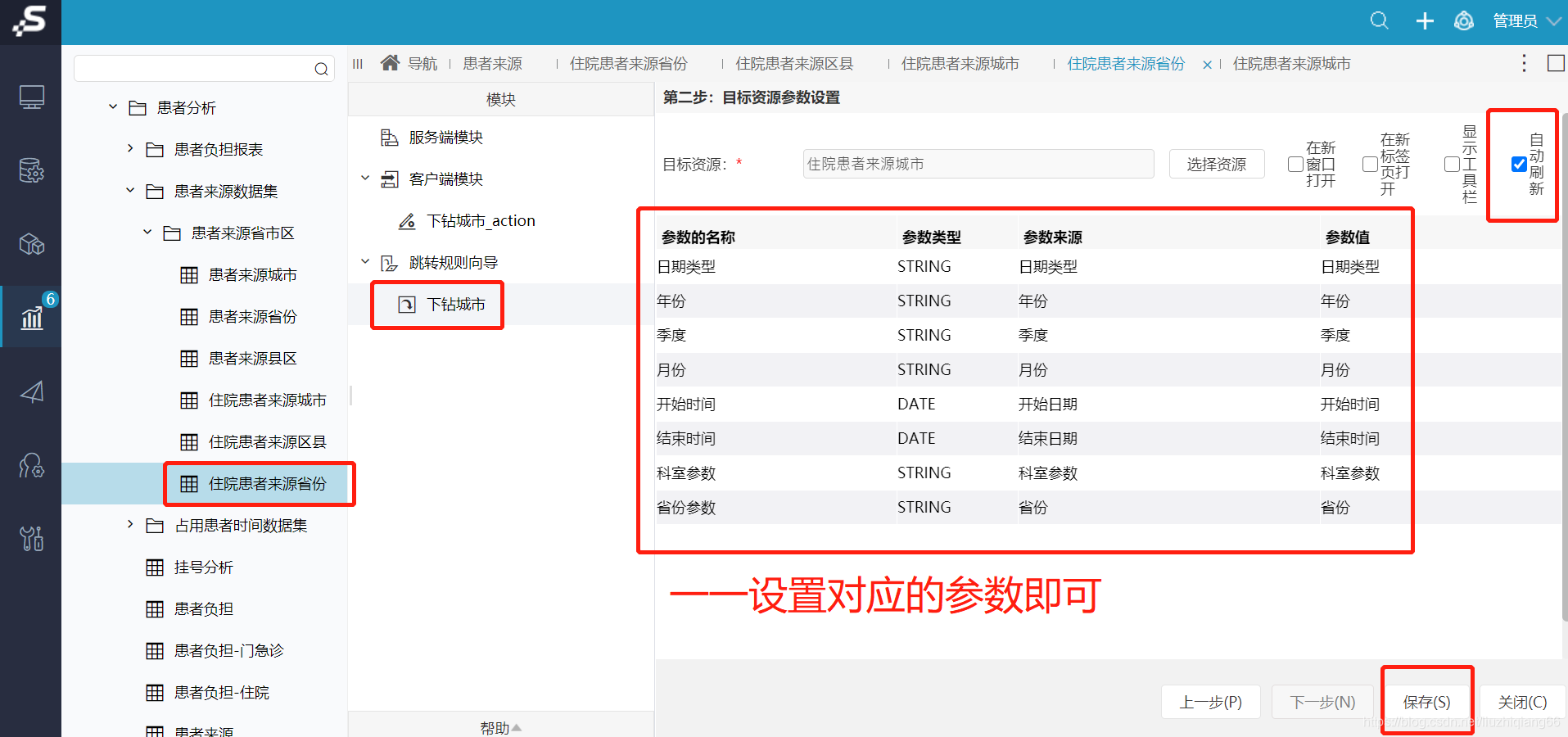Image resolution: width=1568 pixels, height=737 pixels.
Task: Enable 在新窗口打开 checkbox
Action: click(x=1295, y=165)
